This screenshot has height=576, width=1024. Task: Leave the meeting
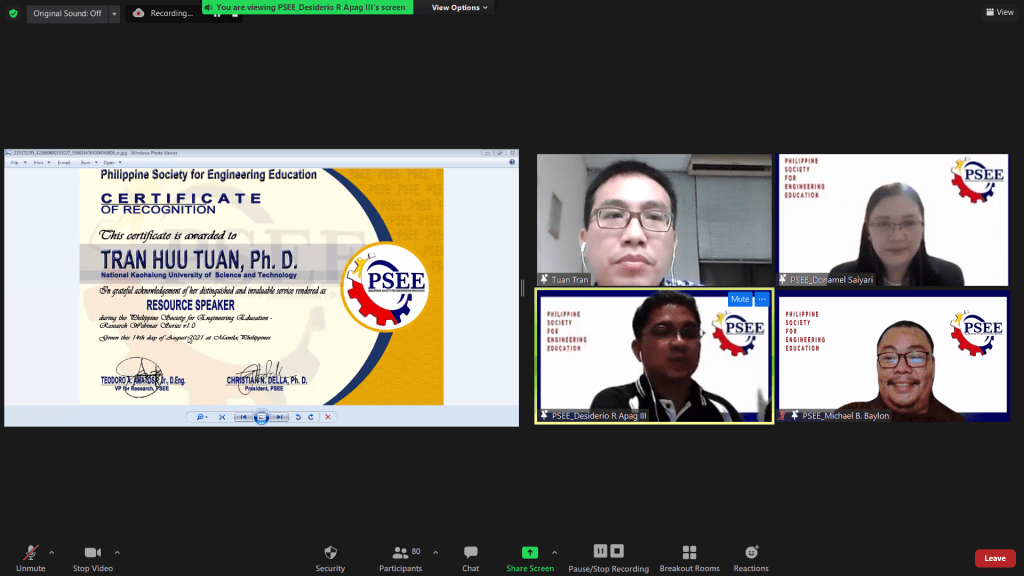[x=995, y=558]
